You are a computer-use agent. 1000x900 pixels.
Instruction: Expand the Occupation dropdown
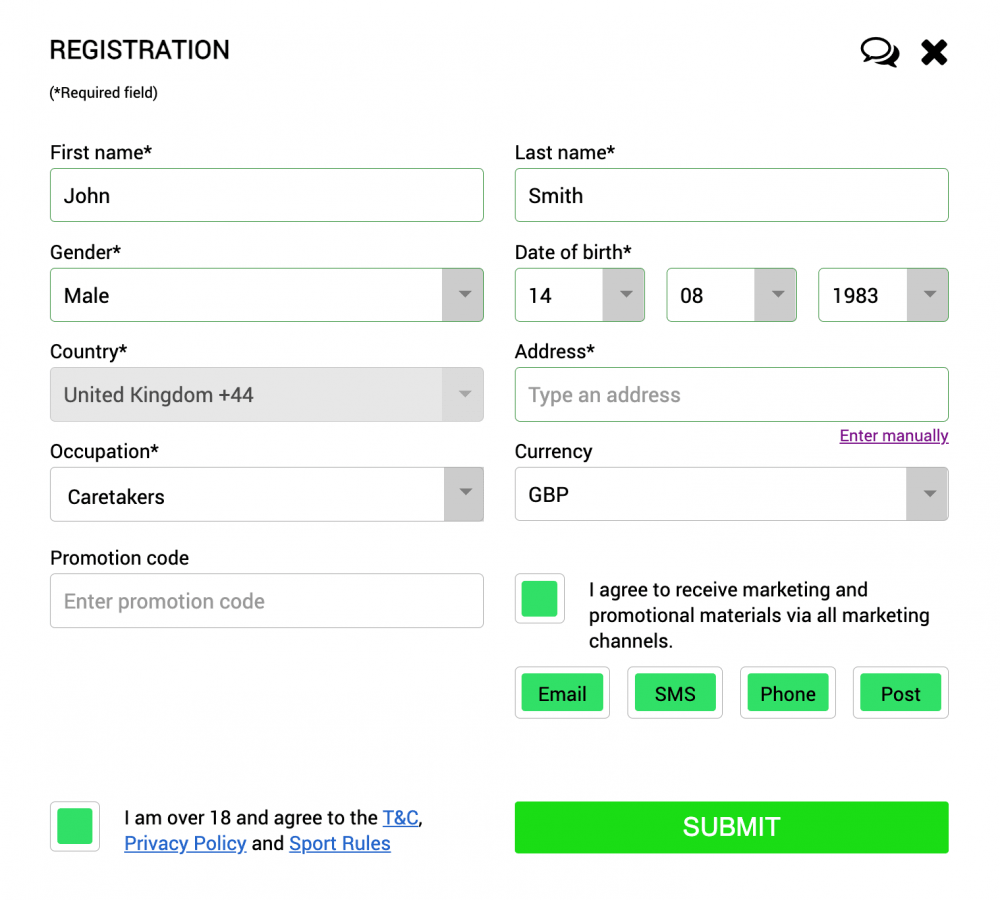coord(463,494)
